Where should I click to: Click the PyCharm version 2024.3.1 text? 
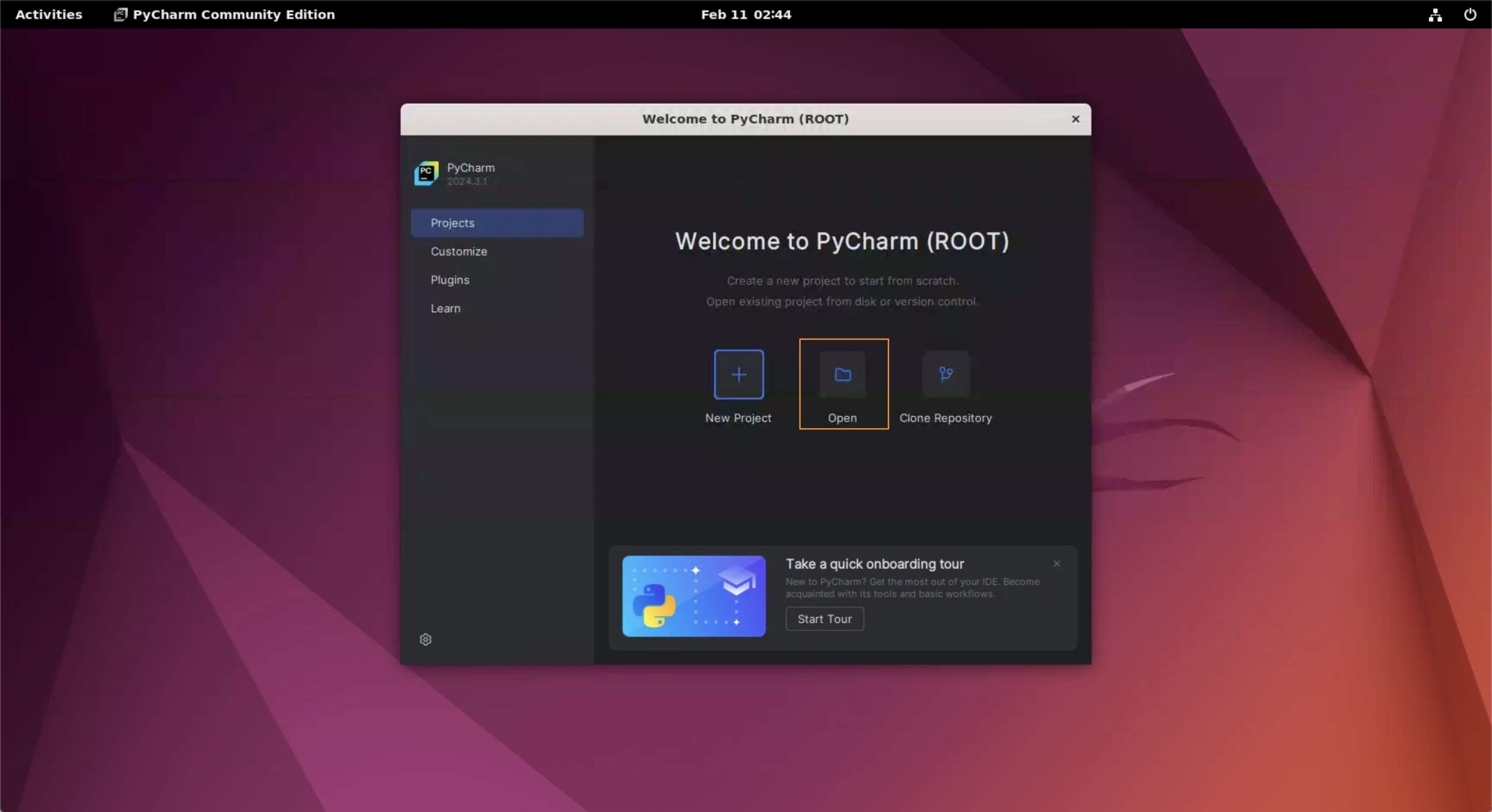point(466,181)
